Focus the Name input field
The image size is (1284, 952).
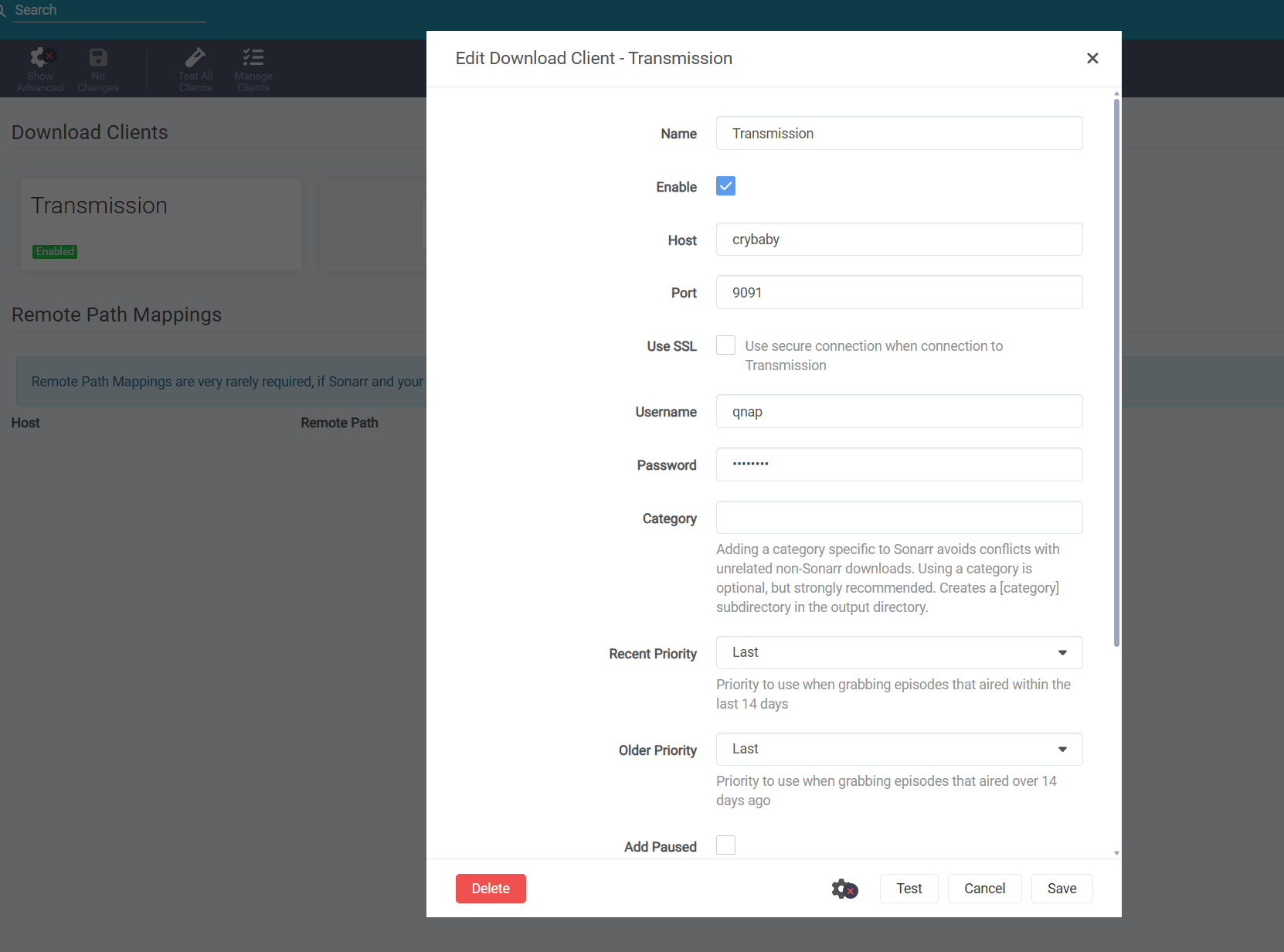(x=899, y=133)
